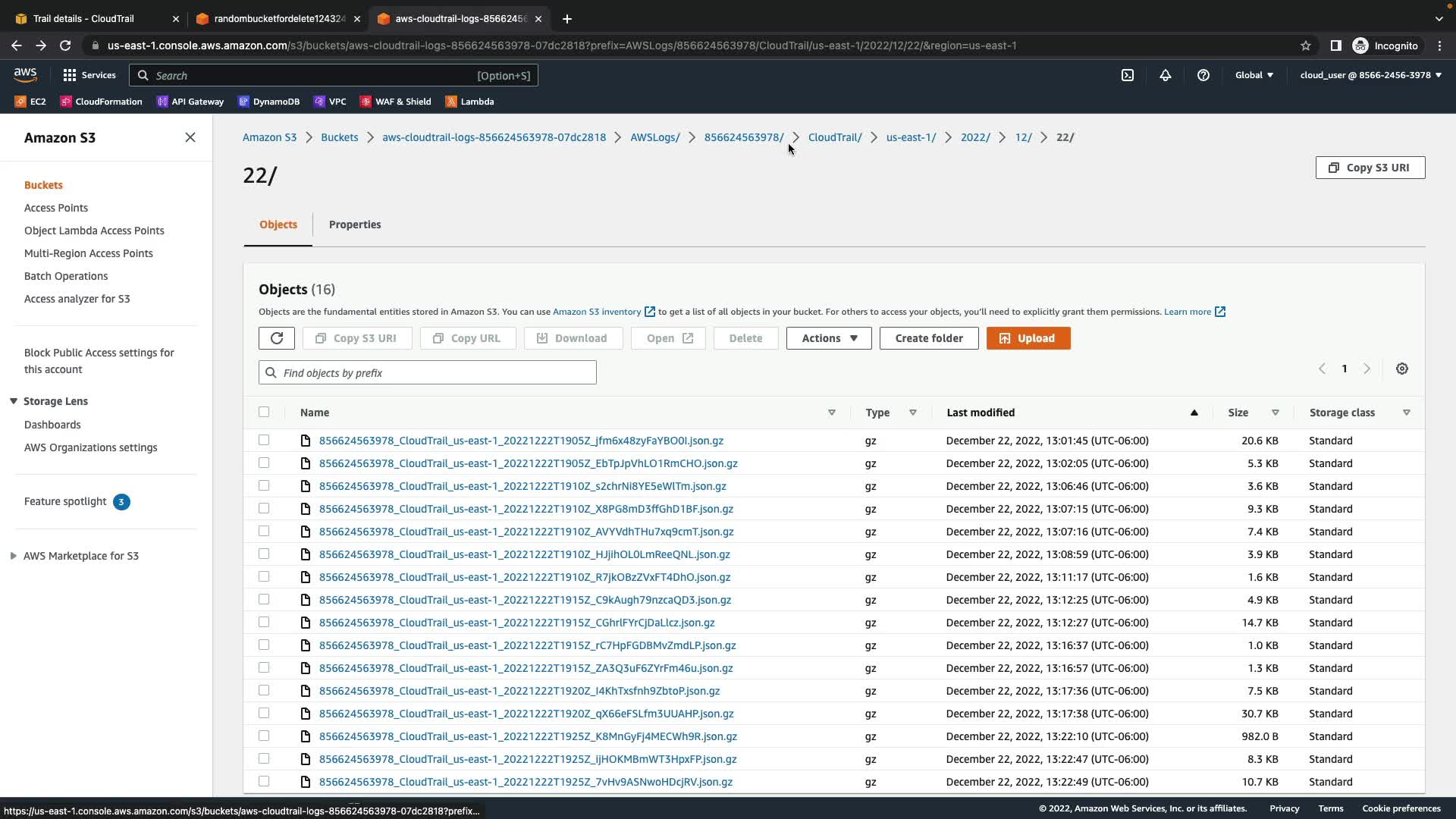Switch to Trail details CloudTrail browser tab
The height and width of the screenshot is (819, 1456).
[83, 18]
